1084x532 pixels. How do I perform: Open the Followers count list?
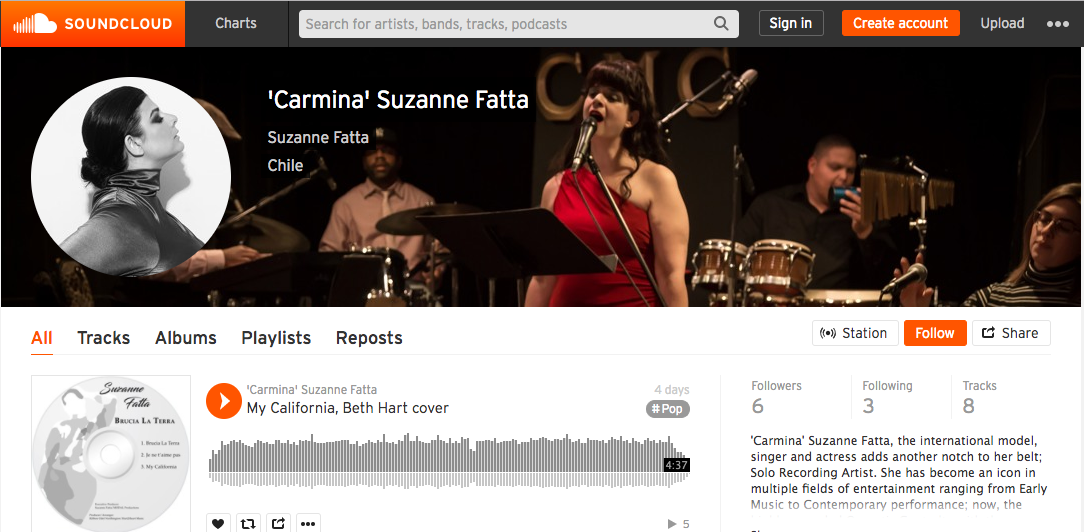(x=776, y=397)
